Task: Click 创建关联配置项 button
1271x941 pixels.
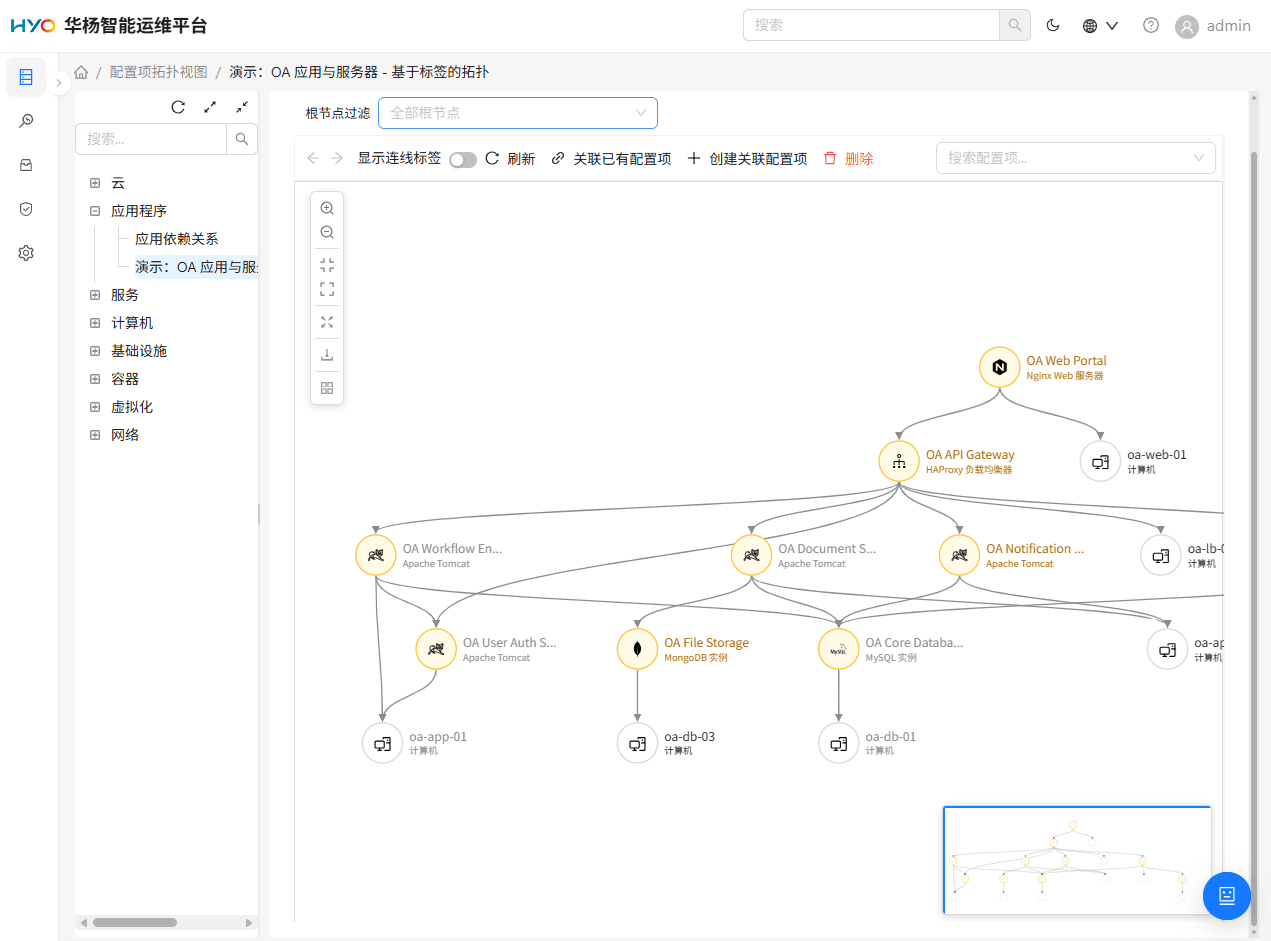Action: [x=747, y=158]
